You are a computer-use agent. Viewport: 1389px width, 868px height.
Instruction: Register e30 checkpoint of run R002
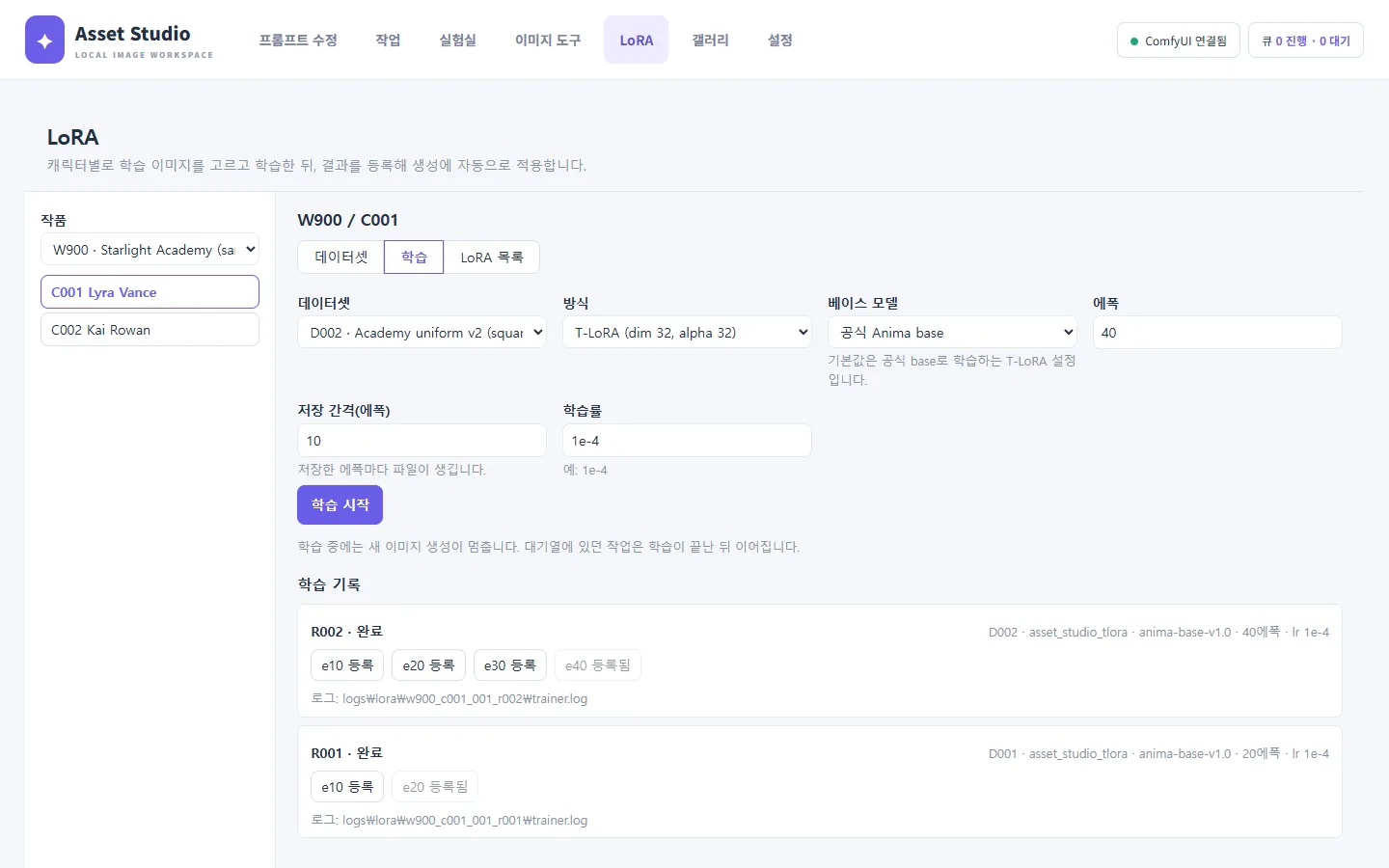click(x=510, y=665)
